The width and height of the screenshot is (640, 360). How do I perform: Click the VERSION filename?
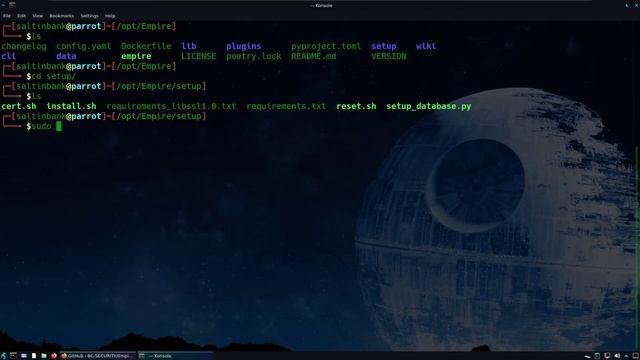(389, 56)
